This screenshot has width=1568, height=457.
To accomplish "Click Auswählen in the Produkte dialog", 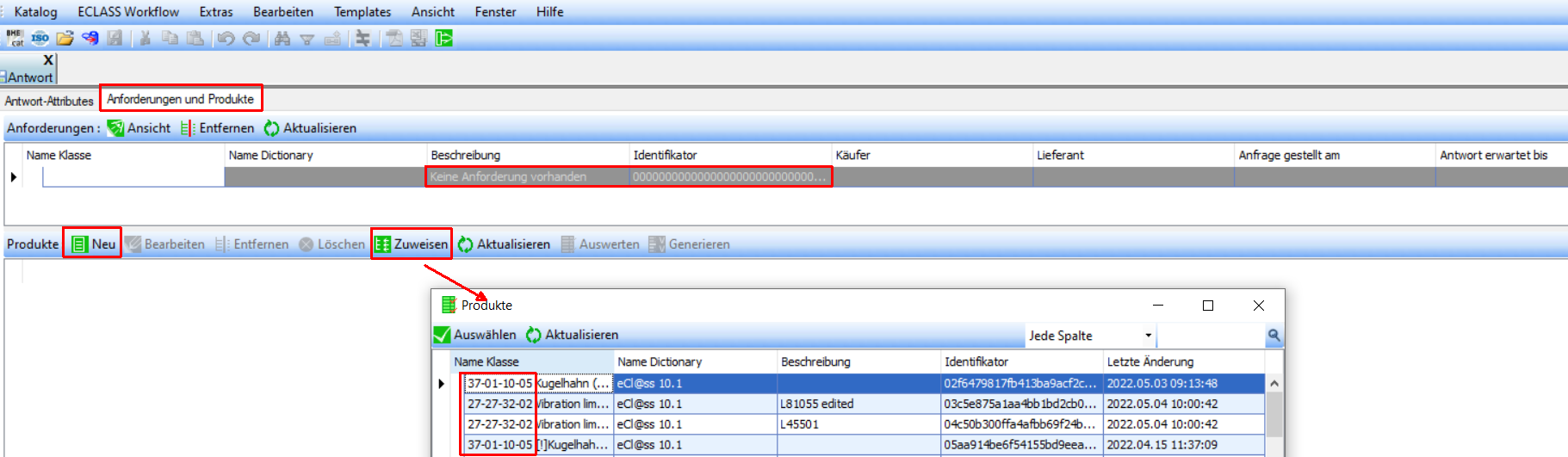I will pyautogui.click(x=475, y=335).
